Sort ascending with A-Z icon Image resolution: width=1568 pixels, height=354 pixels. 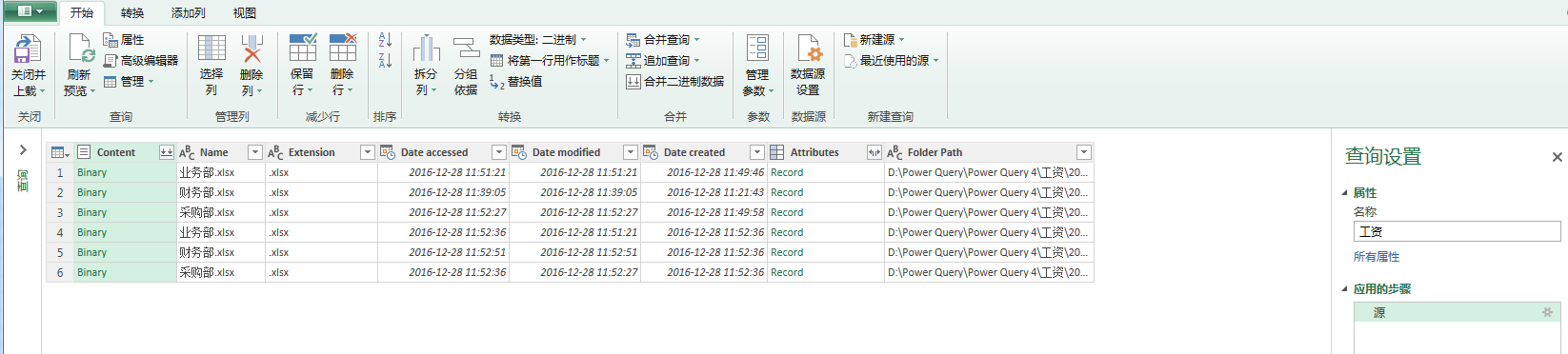(x=385, y=40)
